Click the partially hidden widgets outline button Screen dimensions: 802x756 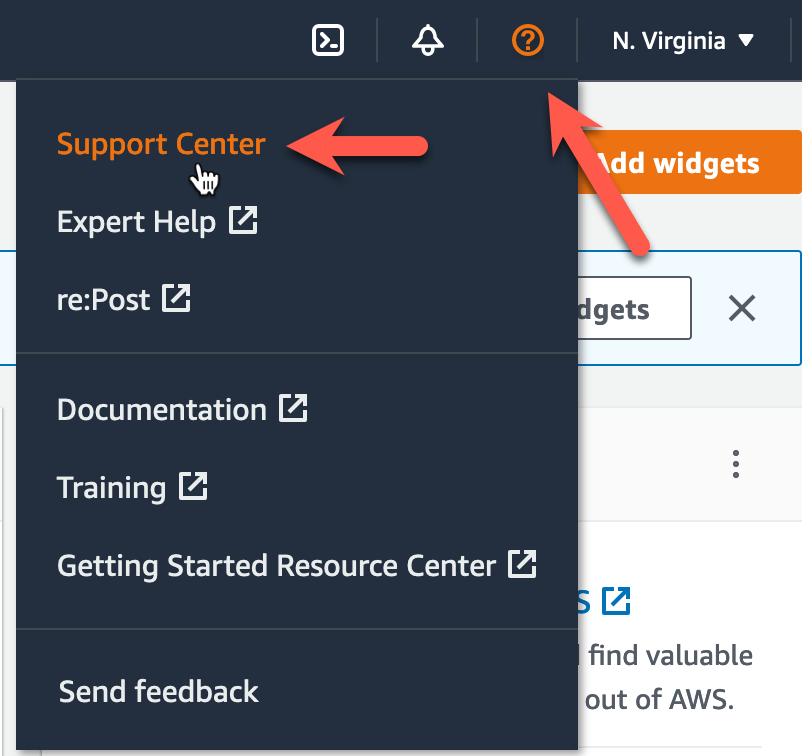[634, 309]
